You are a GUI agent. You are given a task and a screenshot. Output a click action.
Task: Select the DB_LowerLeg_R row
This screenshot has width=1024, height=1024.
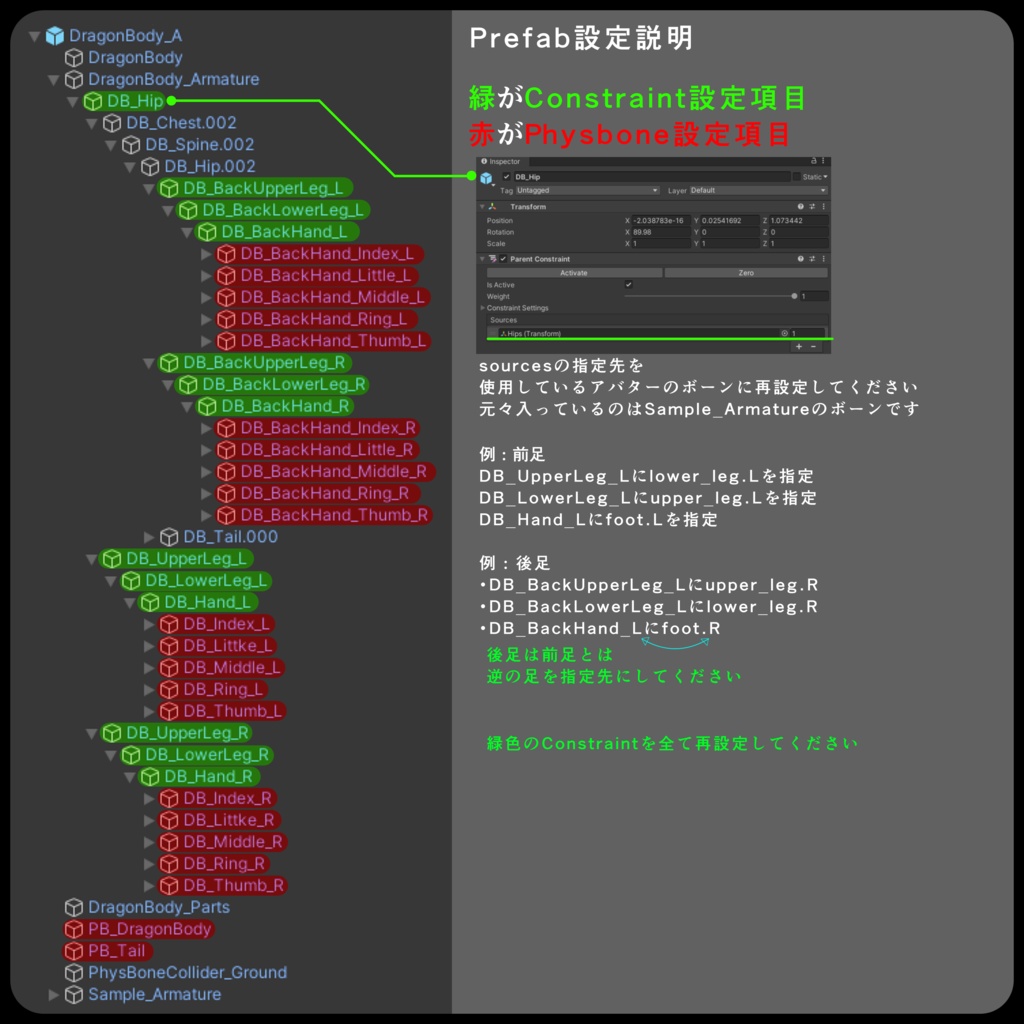point(198,755)
